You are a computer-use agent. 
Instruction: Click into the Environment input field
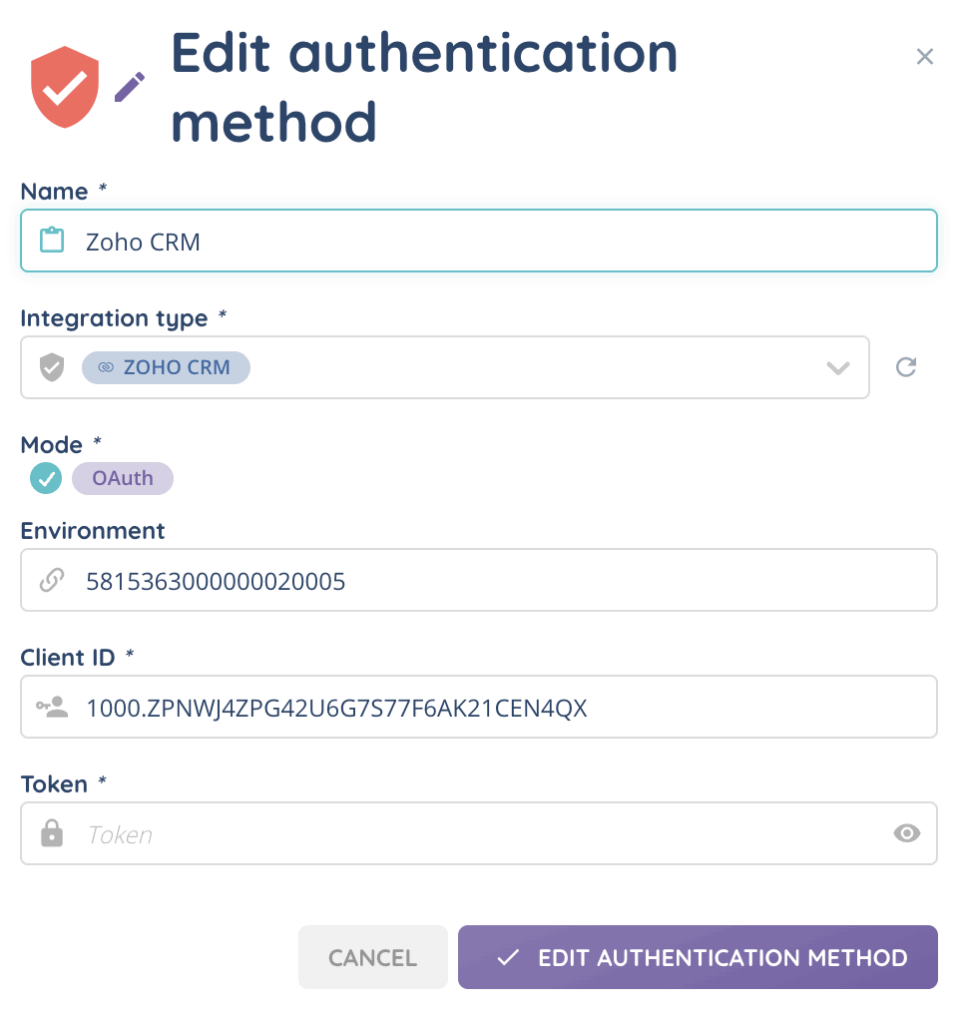coord(500,580)
